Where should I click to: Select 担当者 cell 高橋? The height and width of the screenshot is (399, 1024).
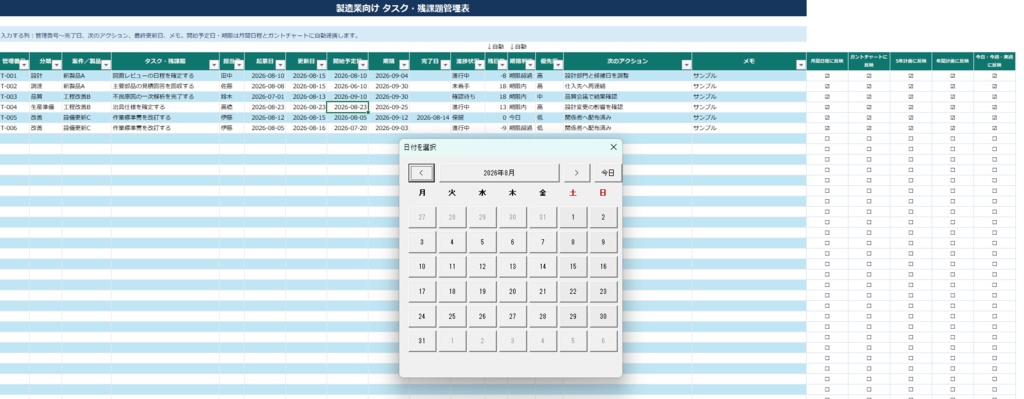(232, 107)
